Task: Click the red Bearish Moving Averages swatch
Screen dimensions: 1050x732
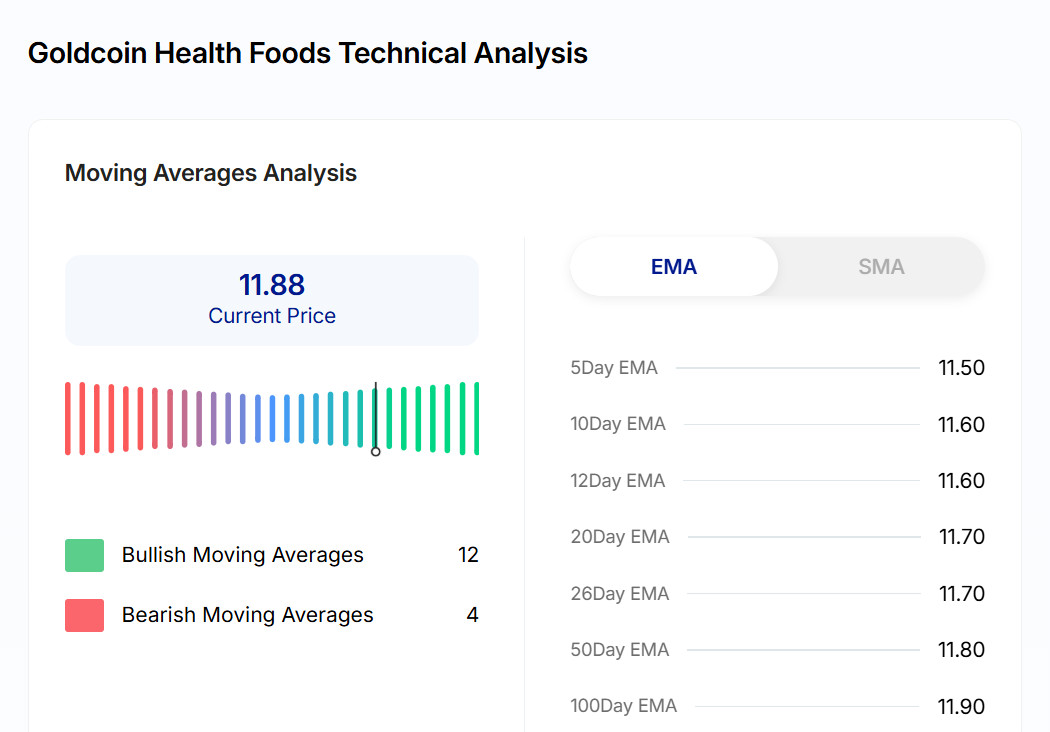Action: [84, 615]
